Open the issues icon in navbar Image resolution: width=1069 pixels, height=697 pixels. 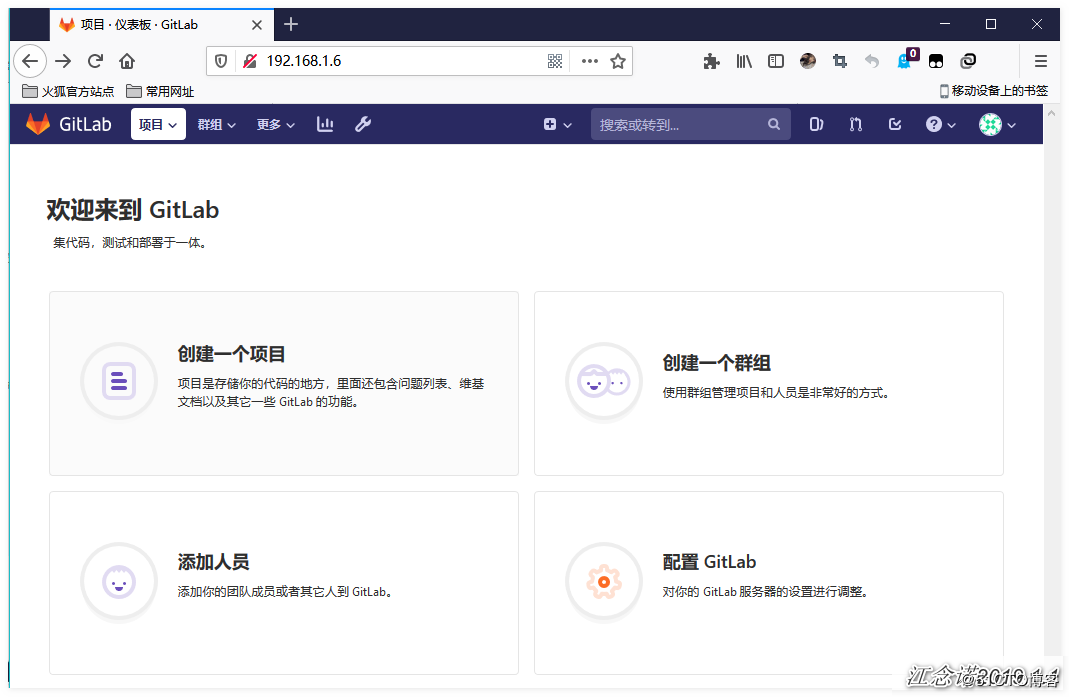pyautogui.click(x=816, y=124)
